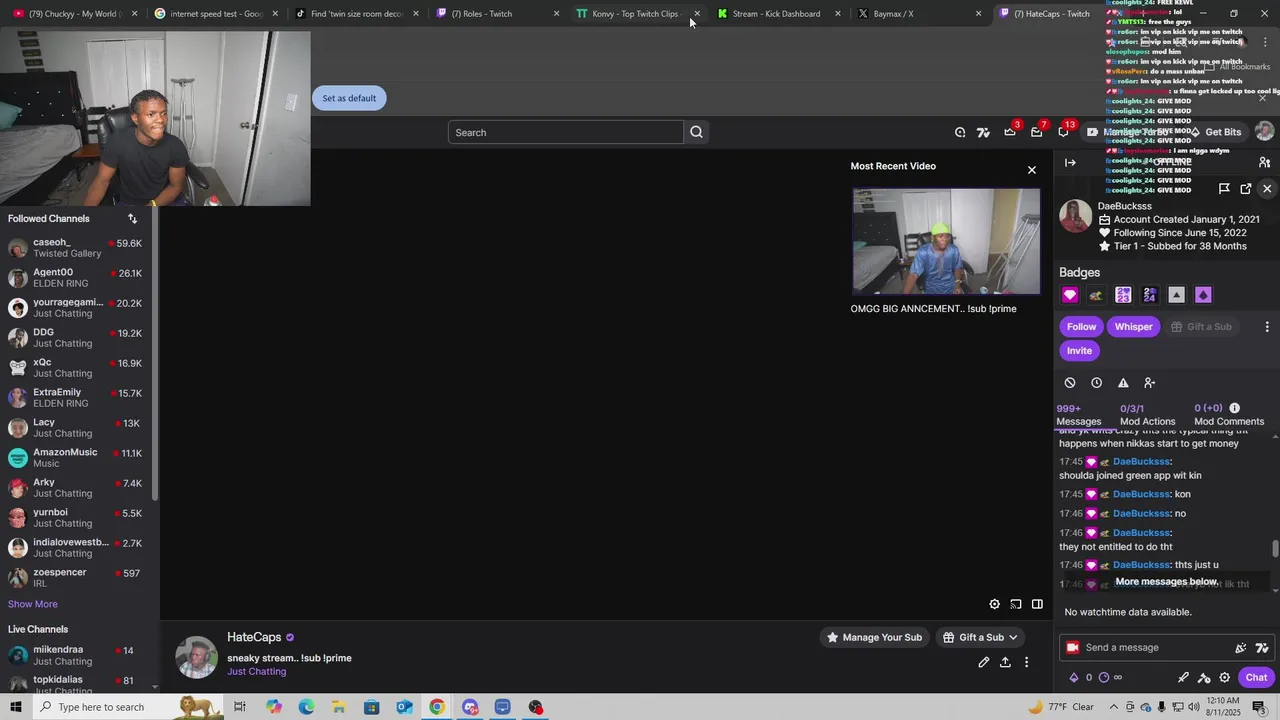Switch to Messages tab in user card
The width and height of the screenshot is (1280, 720).
pos(1079,415)
